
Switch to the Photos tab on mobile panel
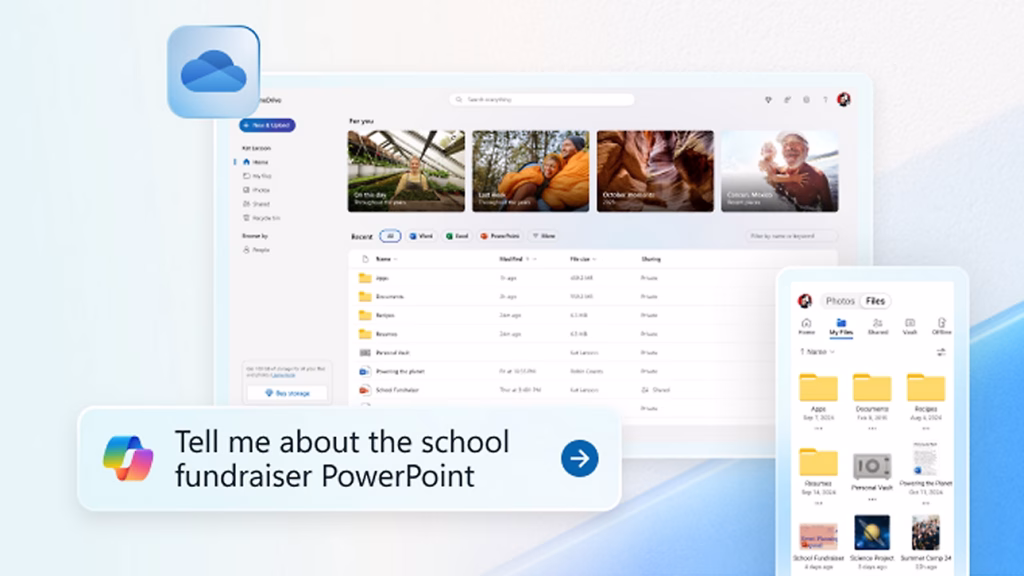point(840,301)
